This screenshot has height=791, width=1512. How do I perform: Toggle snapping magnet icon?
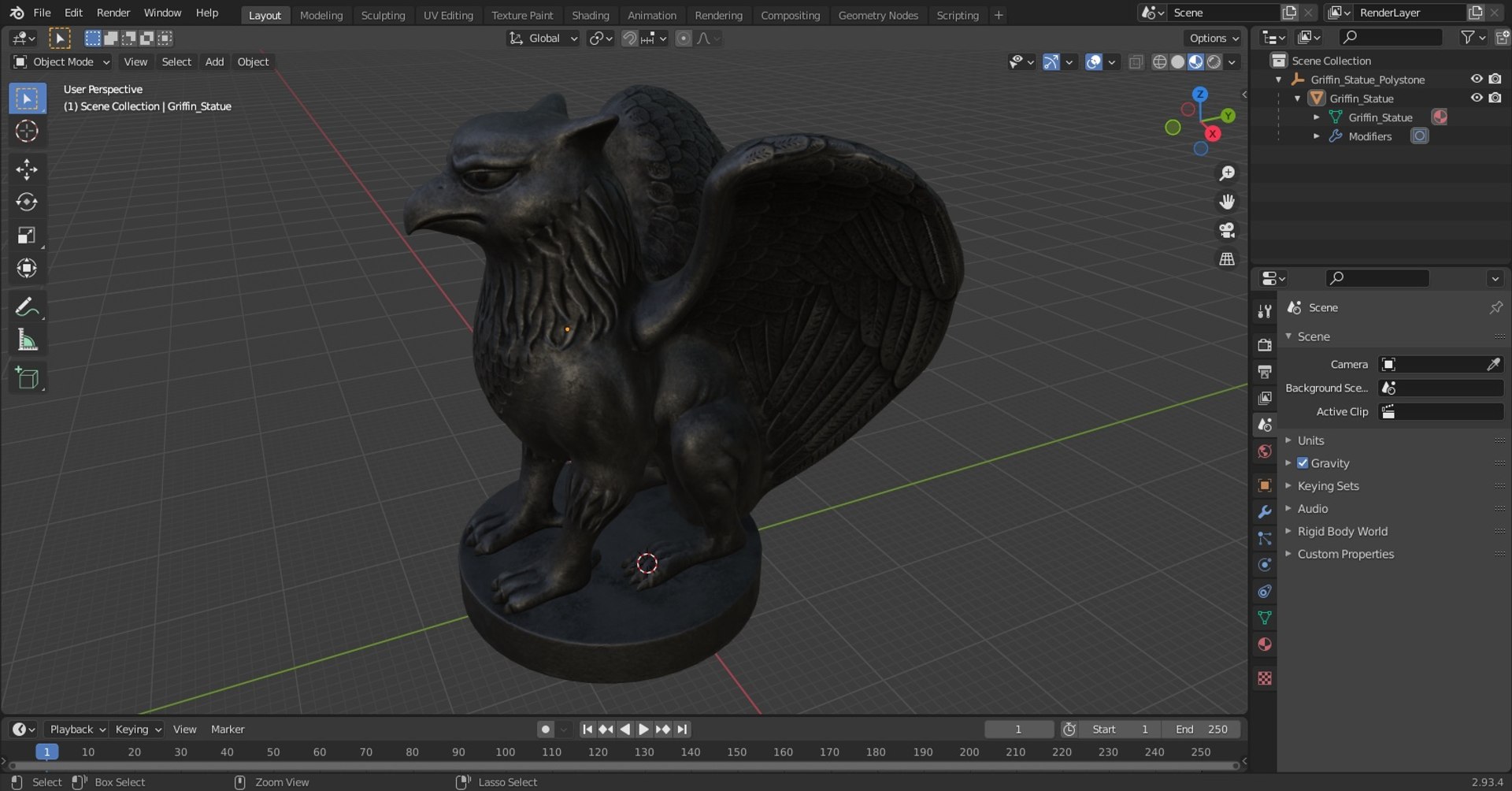(629, 38)
